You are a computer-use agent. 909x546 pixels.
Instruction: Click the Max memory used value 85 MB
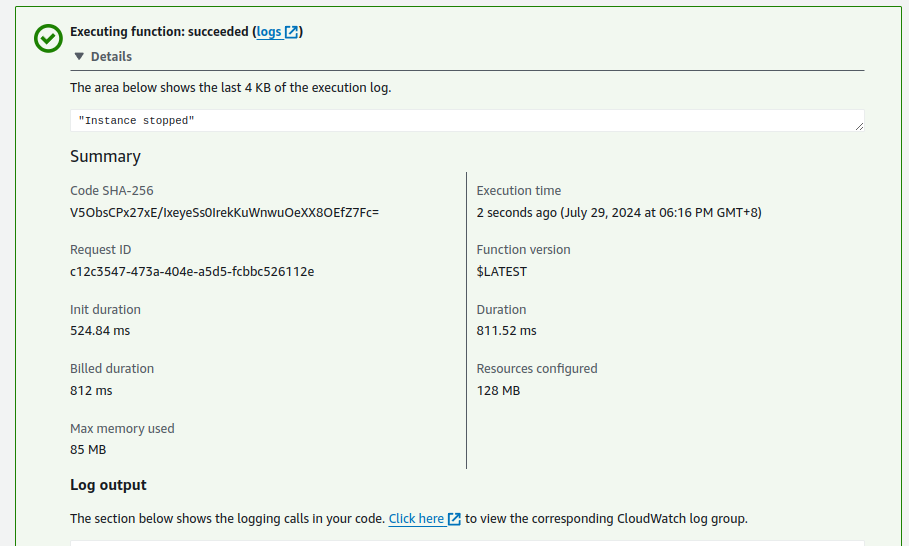tap(88, 450)
